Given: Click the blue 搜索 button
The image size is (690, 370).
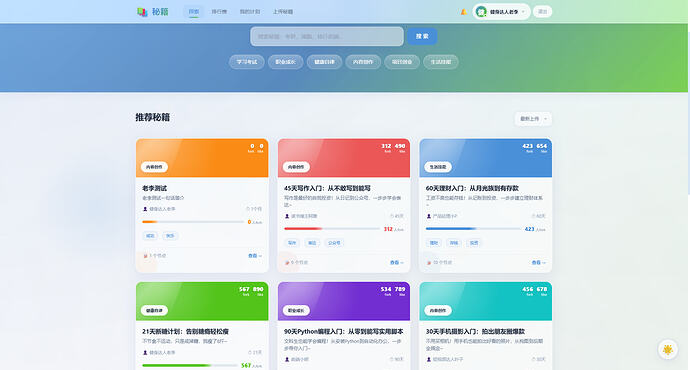Looking at the screenshot, I should 422,36.
